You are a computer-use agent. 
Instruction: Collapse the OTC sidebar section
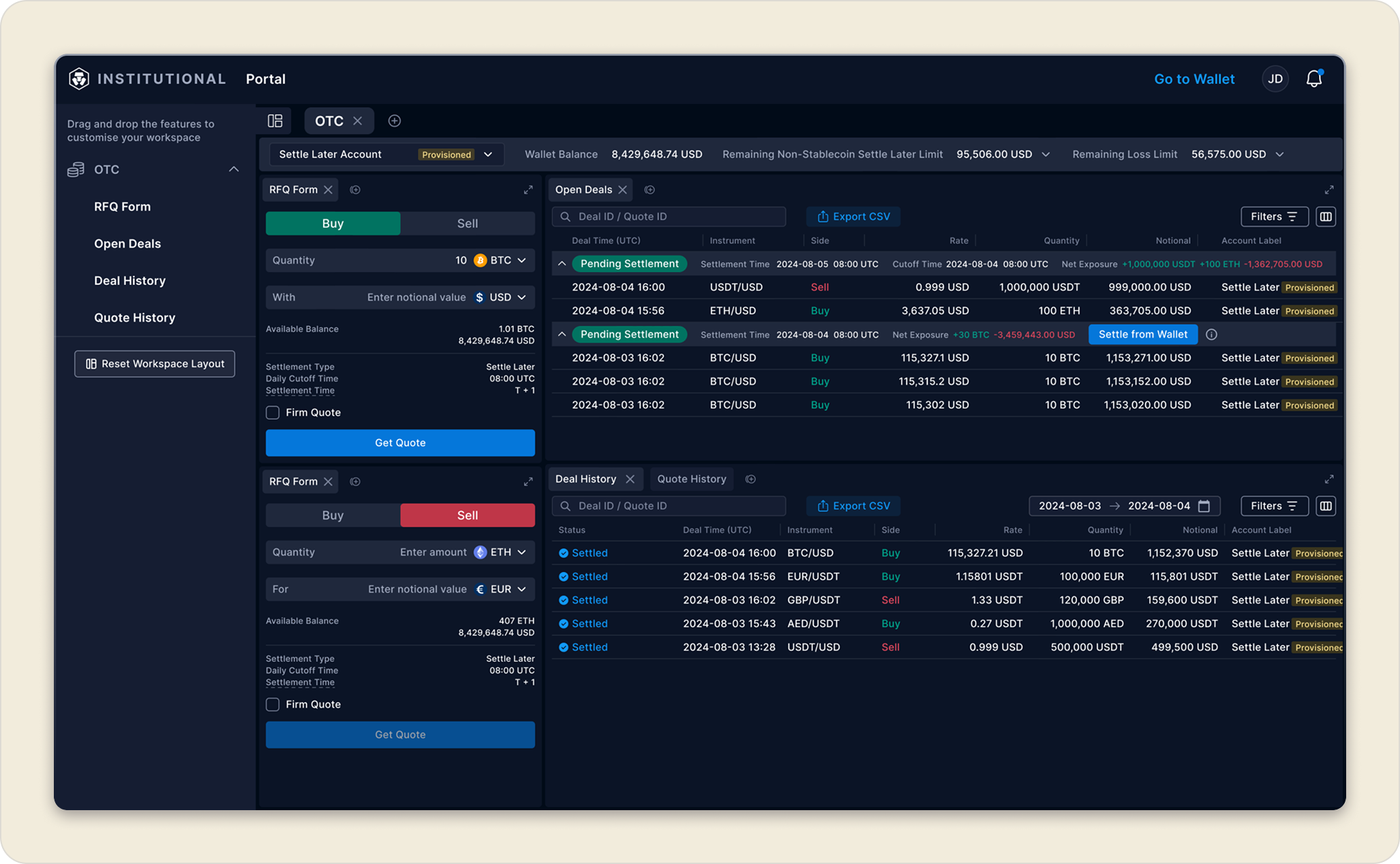click(x=234, y=170)
